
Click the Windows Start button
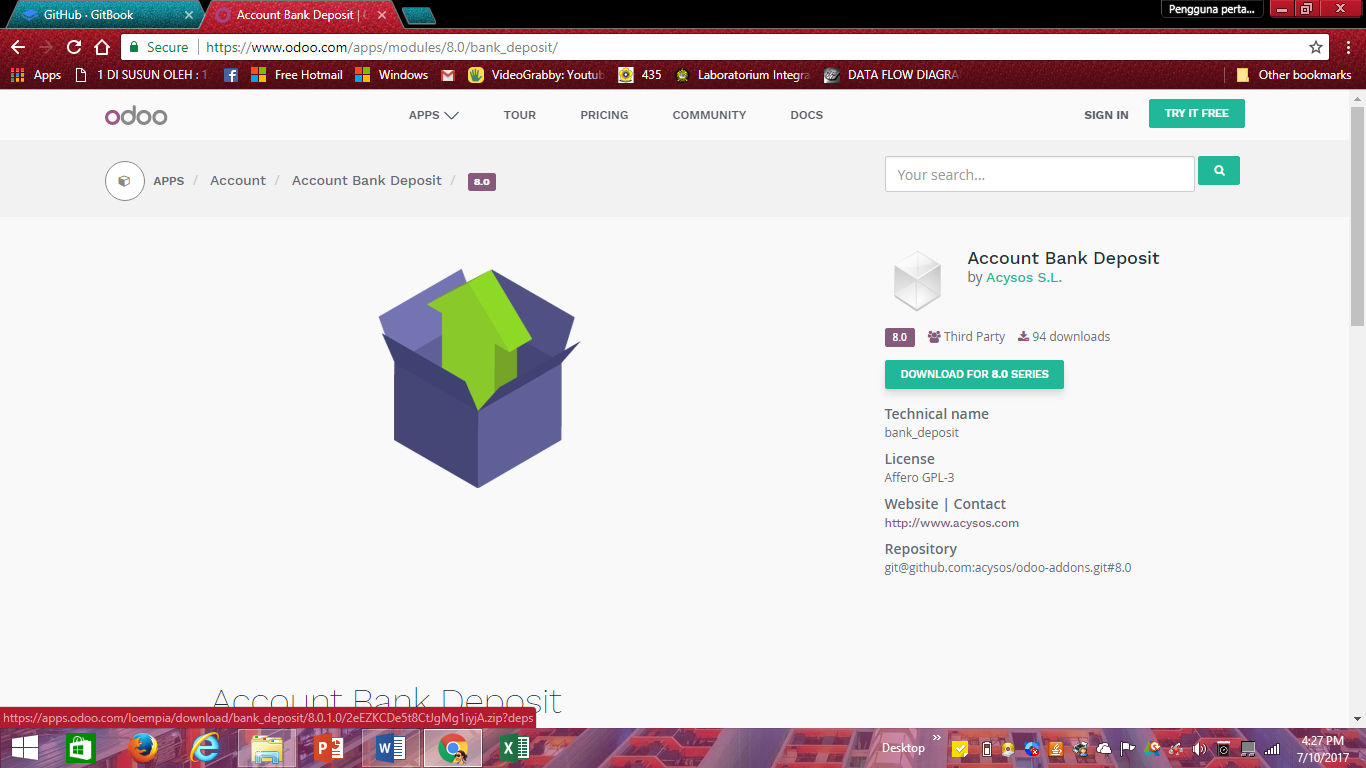point(24,748)
